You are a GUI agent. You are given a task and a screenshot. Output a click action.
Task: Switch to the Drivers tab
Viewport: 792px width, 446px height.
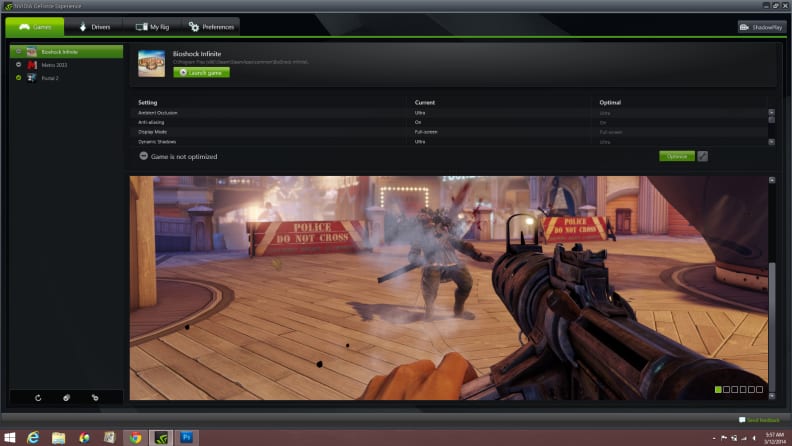coord(94,27)
